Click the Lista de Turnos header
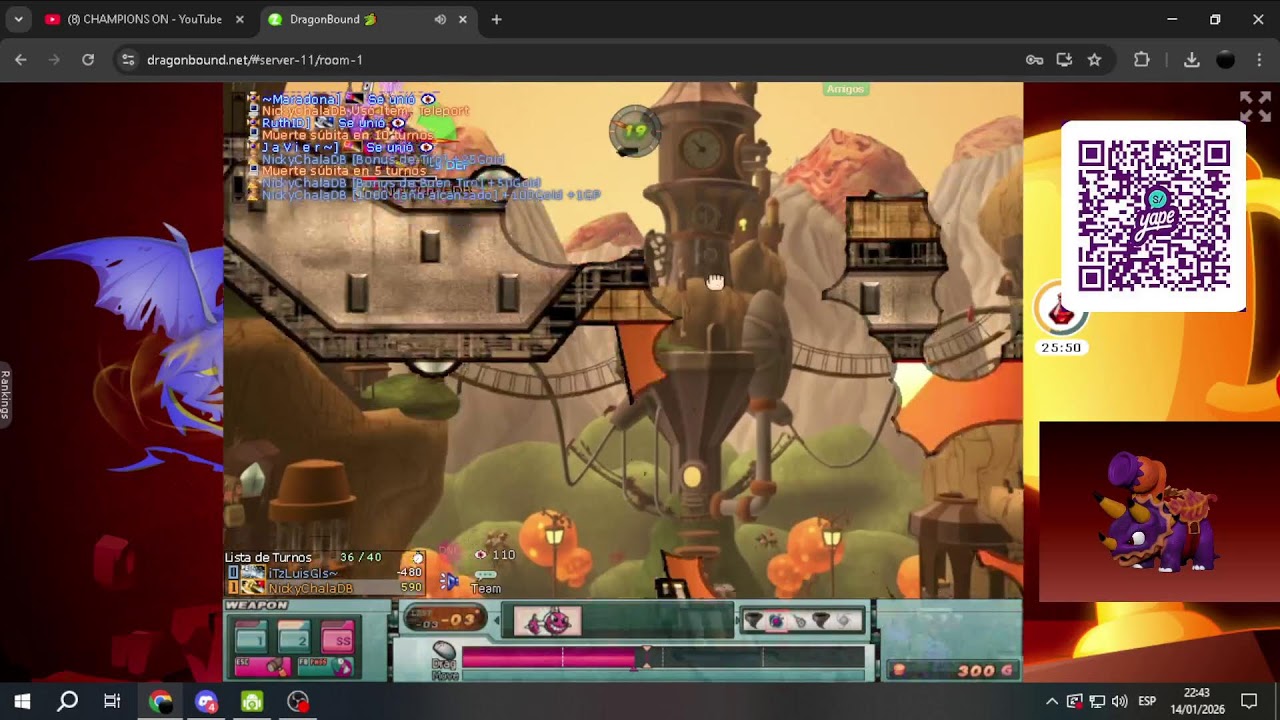The height and width of the screenshot is (720, 1280). (268, 557)
